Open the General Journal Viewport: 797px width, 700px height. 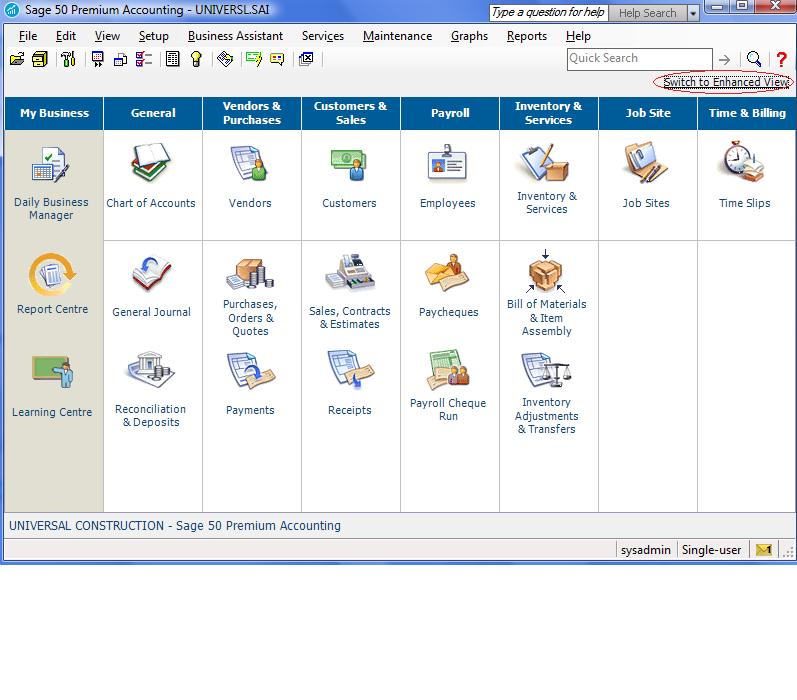pos(151,287)
